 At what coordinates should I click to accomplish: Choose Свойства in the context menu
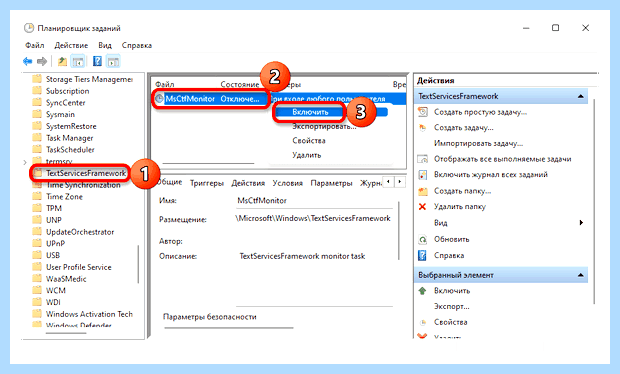[309, 141]
